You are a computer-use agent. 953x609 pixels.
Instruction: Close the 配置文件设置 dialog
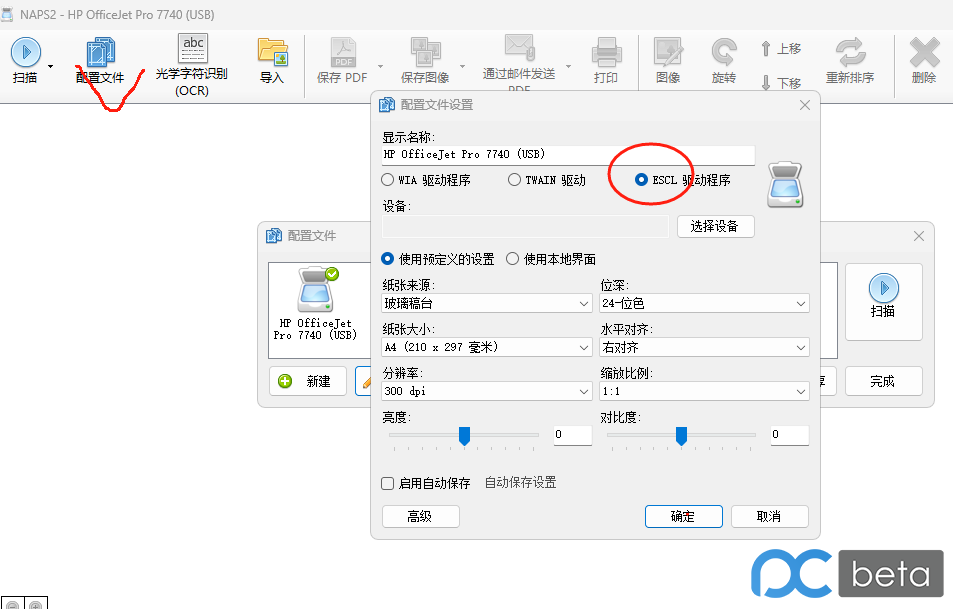coord(805,105)
